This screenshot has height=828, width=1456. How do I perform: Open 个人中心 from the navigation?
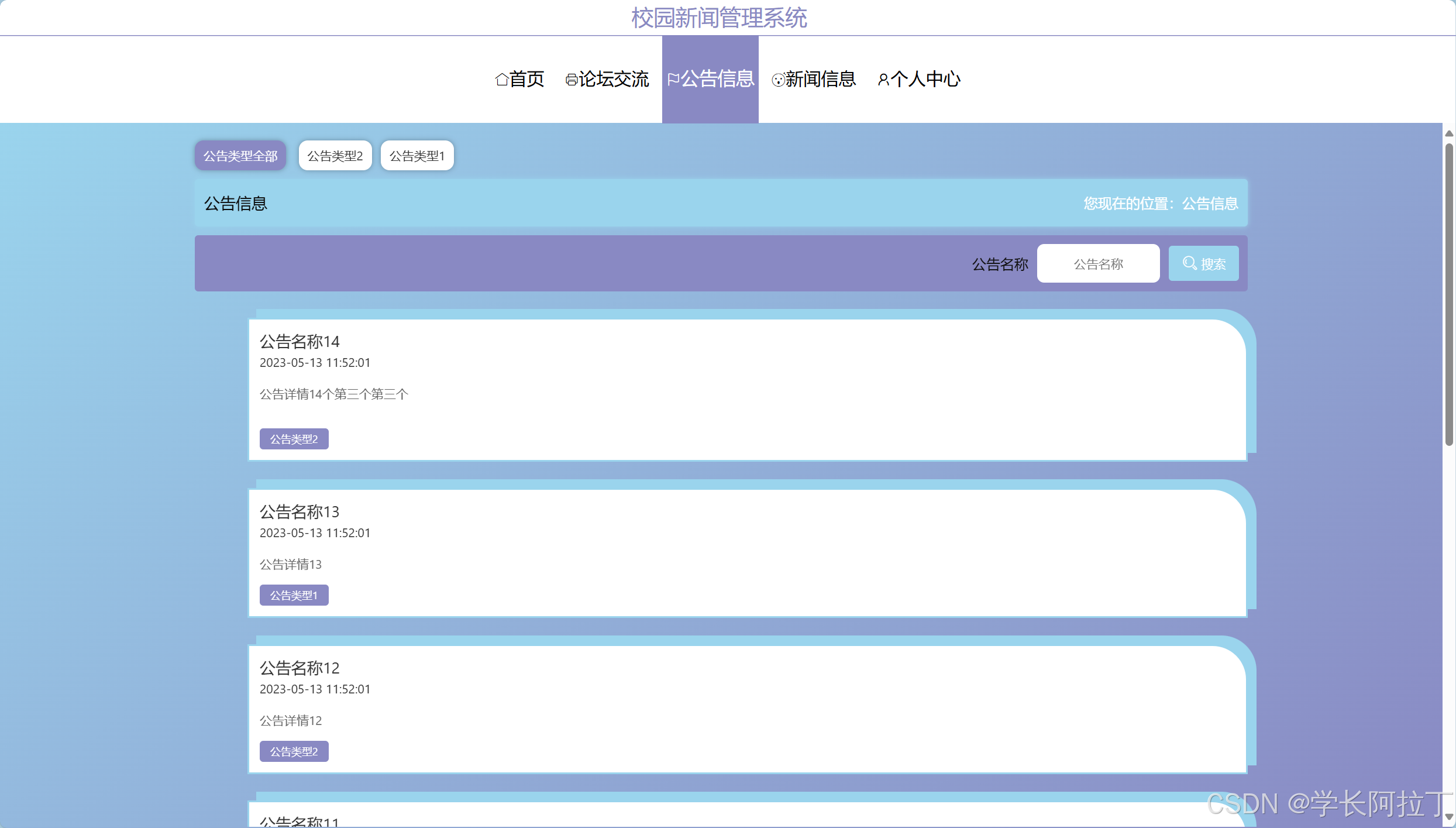[924, 79]
